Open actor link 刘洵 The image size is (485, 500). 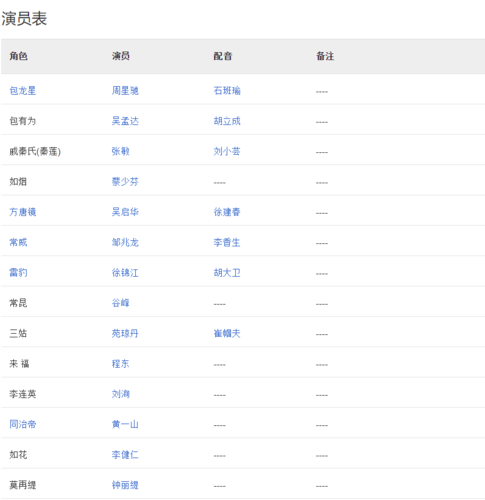(120, 394)
